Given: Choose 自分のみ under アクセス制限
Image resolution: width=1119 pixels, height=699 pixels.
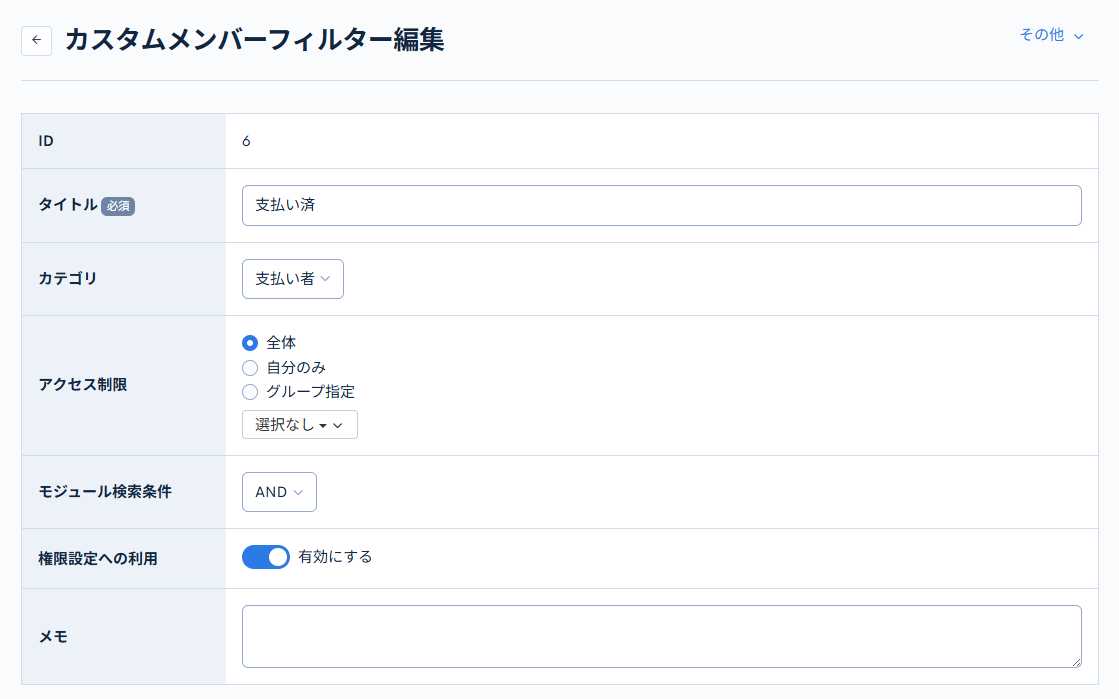Looking at the screenshot, I should (249, 368).
